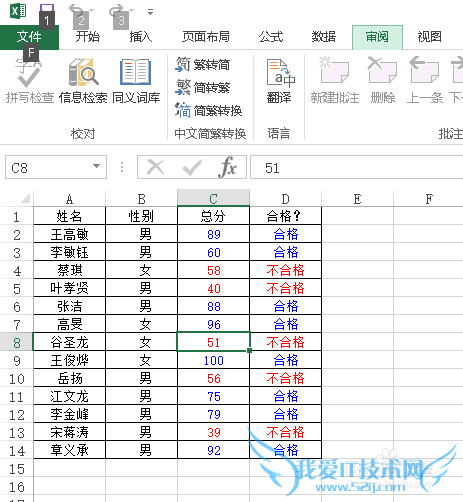
Task: Open 简繁转换 dialog
Action: (x=209, y=111)
